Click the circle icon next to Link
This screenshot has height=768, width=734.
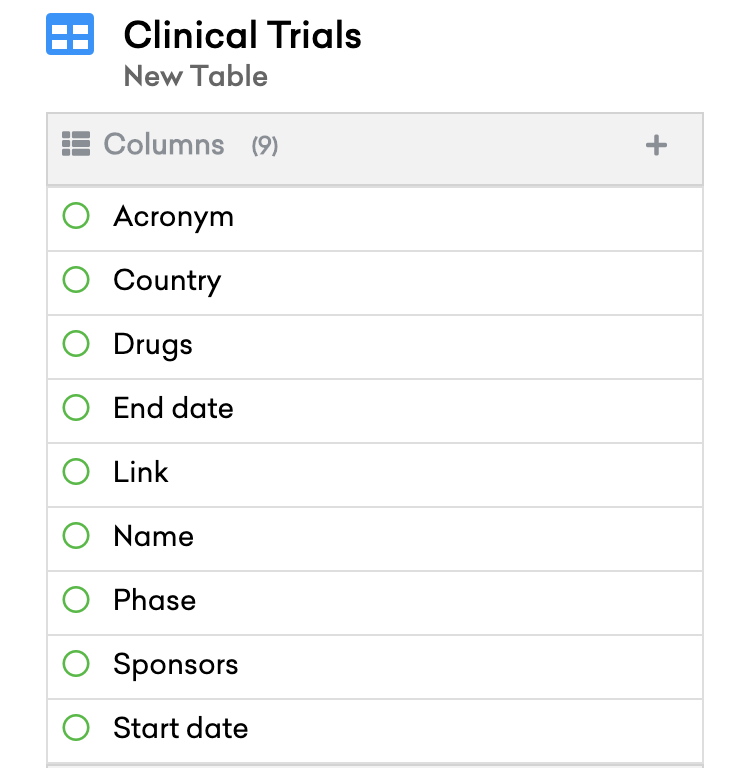tap(76, 472)
